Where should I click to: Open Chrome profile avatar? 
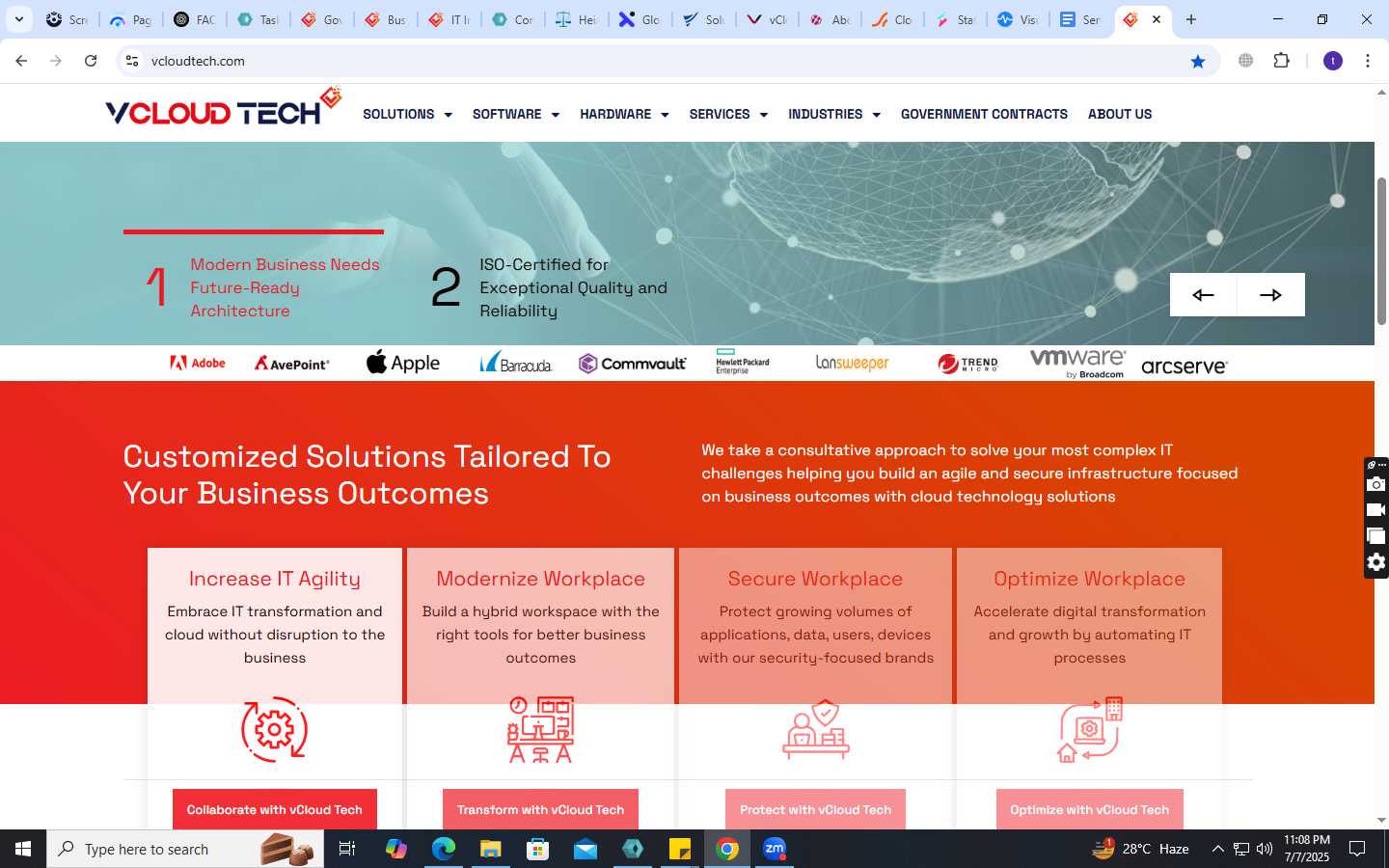point(1333,61)
